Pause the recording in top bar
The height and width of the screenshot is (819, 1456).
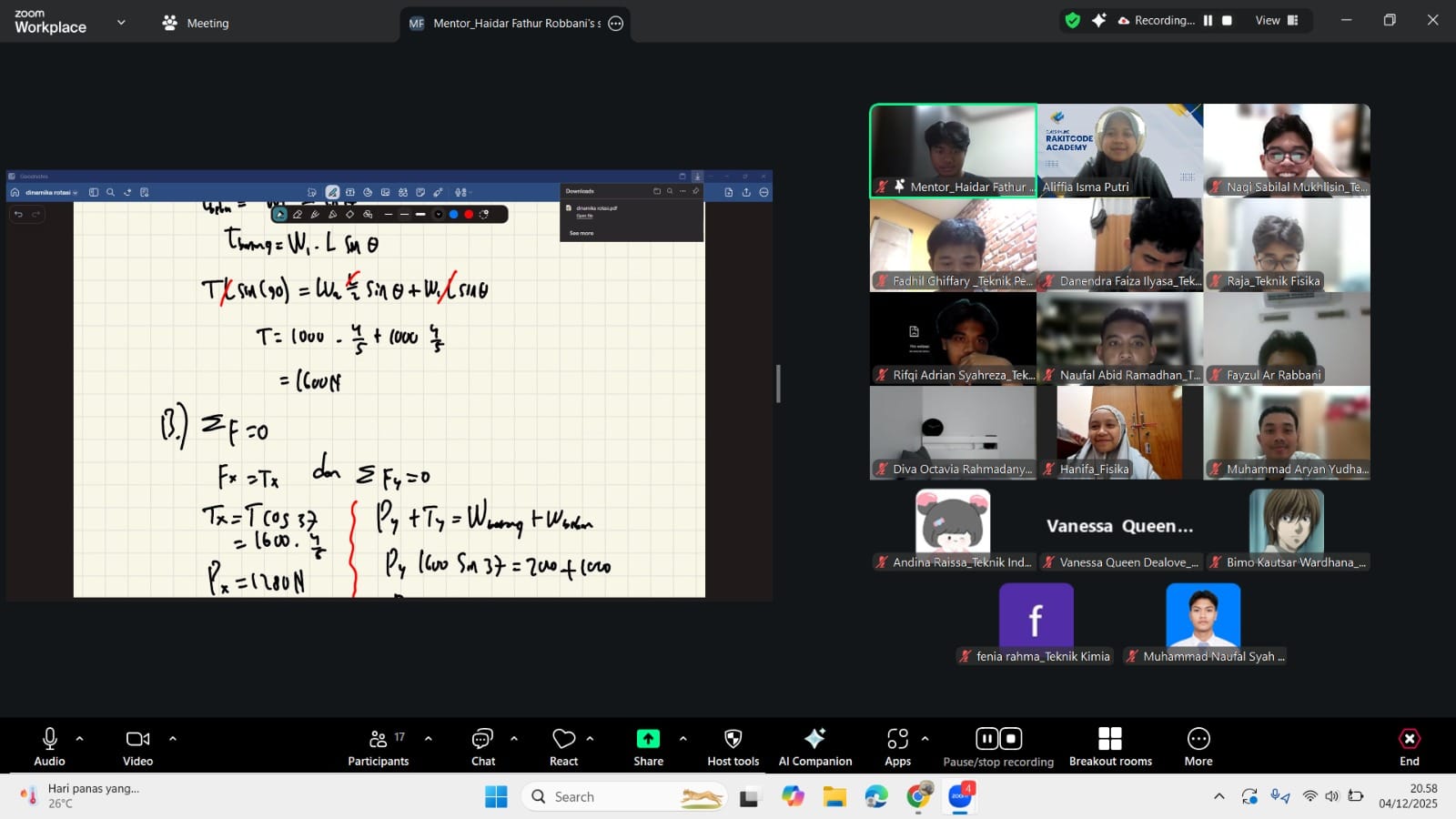click(x=1208, y=20)
